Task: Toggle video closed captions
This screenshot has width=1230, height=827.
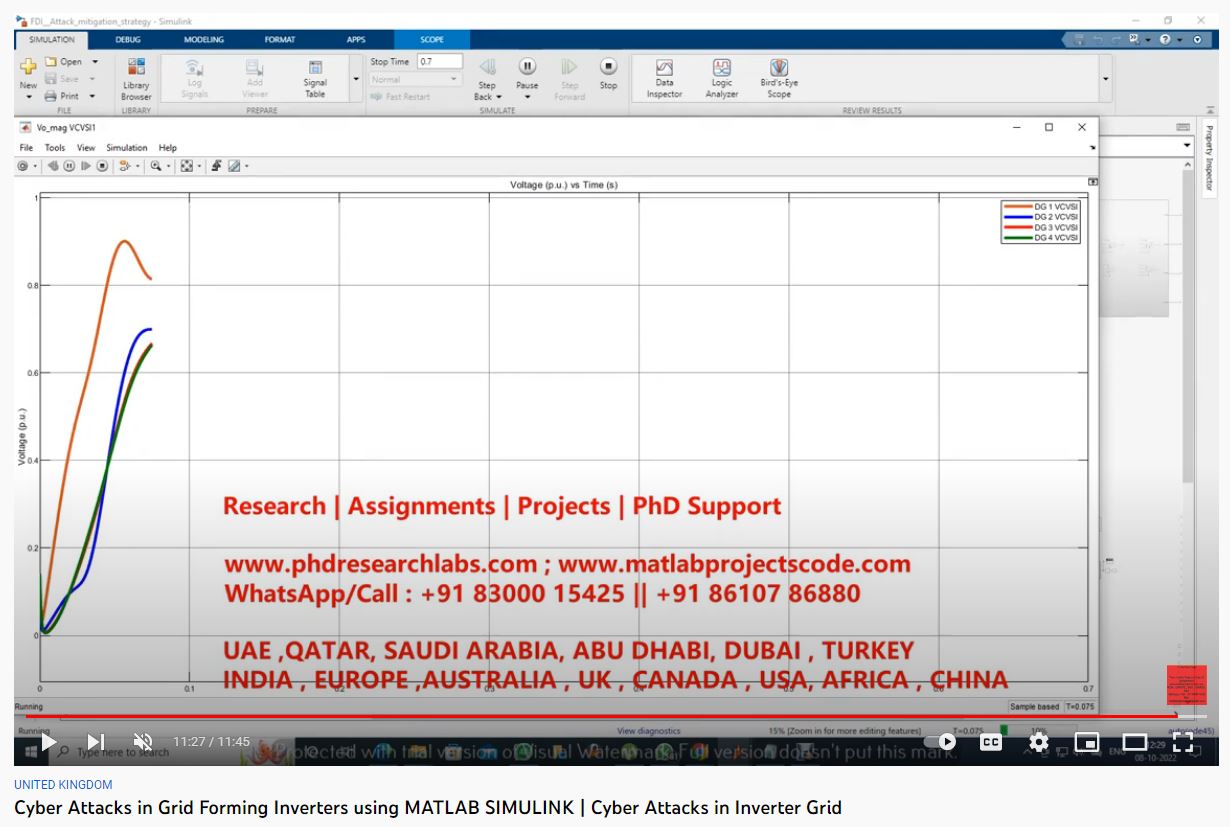Action: point(990,742)
